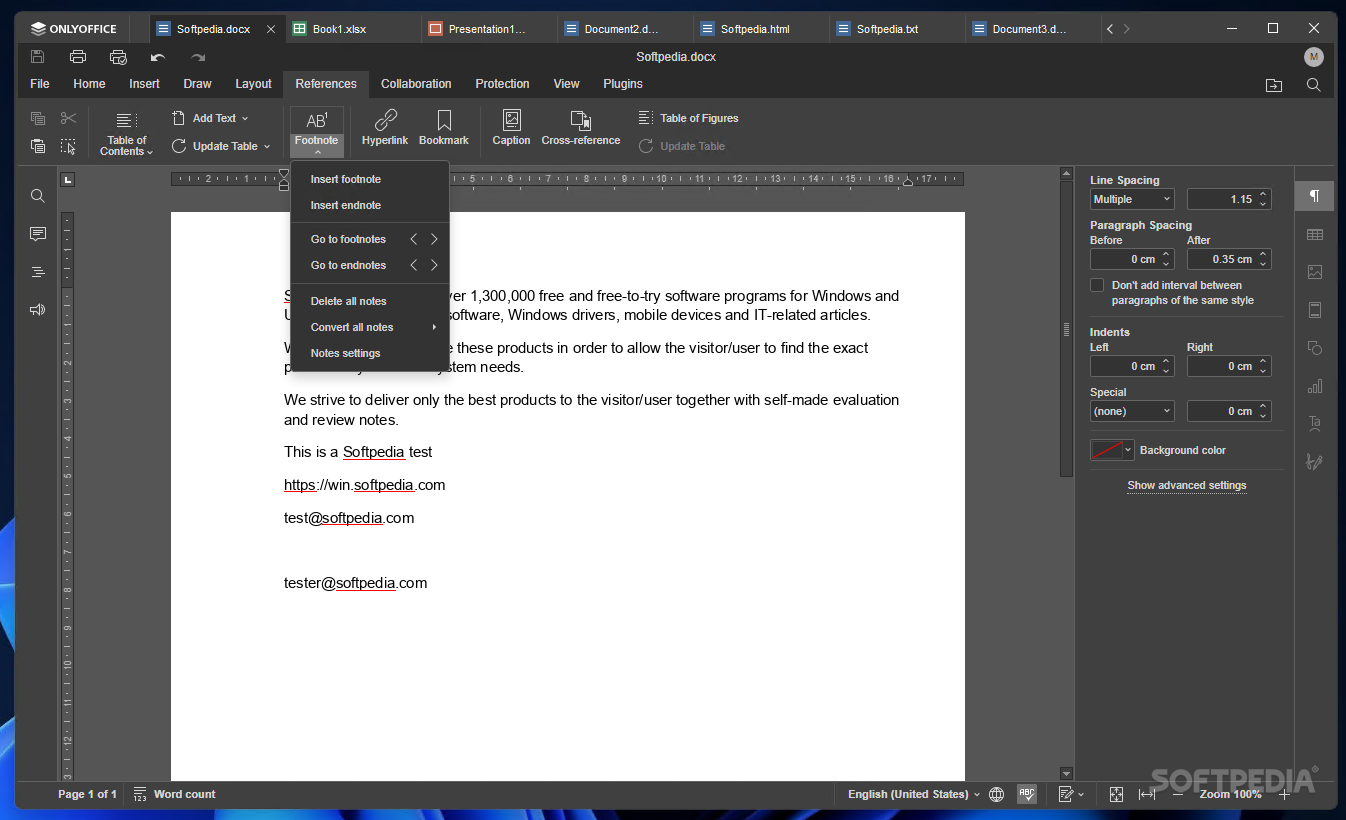This screenshot has width=1346, height=820.
Task: Open the Headings navigation panel
Action: (38, 272)
